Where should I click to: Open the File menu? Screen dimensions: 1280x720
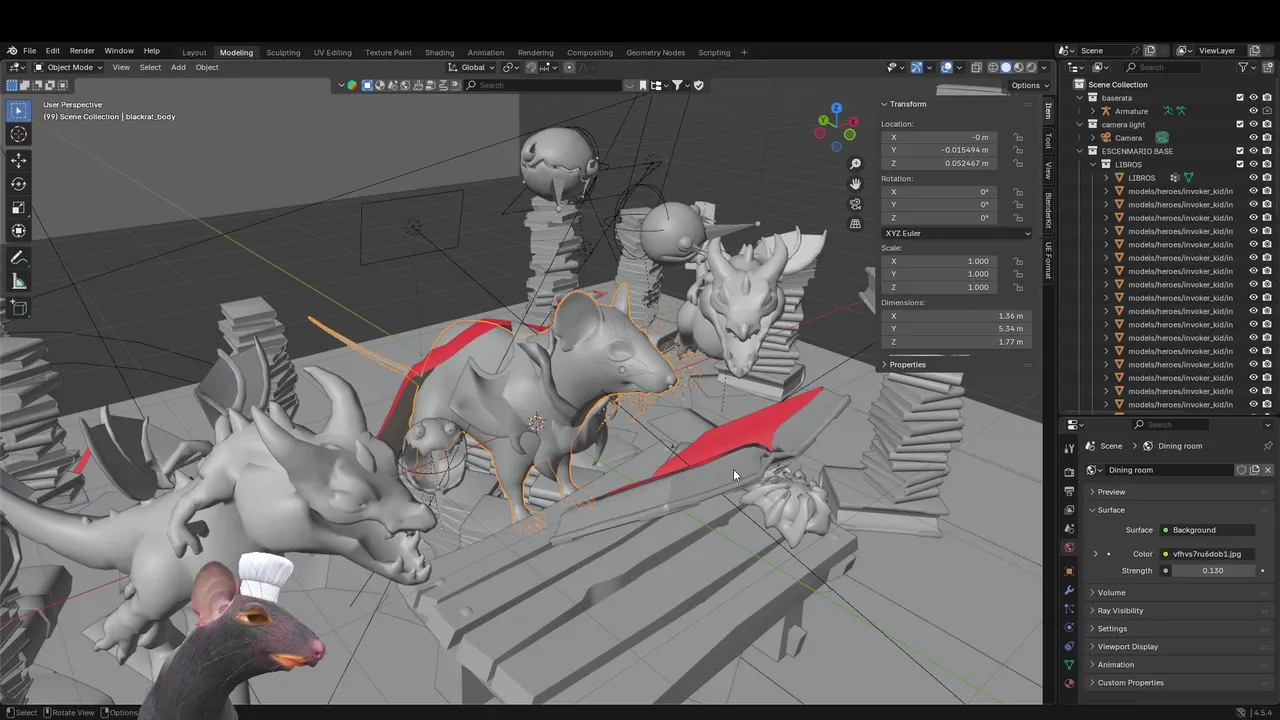tap(30, 51)
